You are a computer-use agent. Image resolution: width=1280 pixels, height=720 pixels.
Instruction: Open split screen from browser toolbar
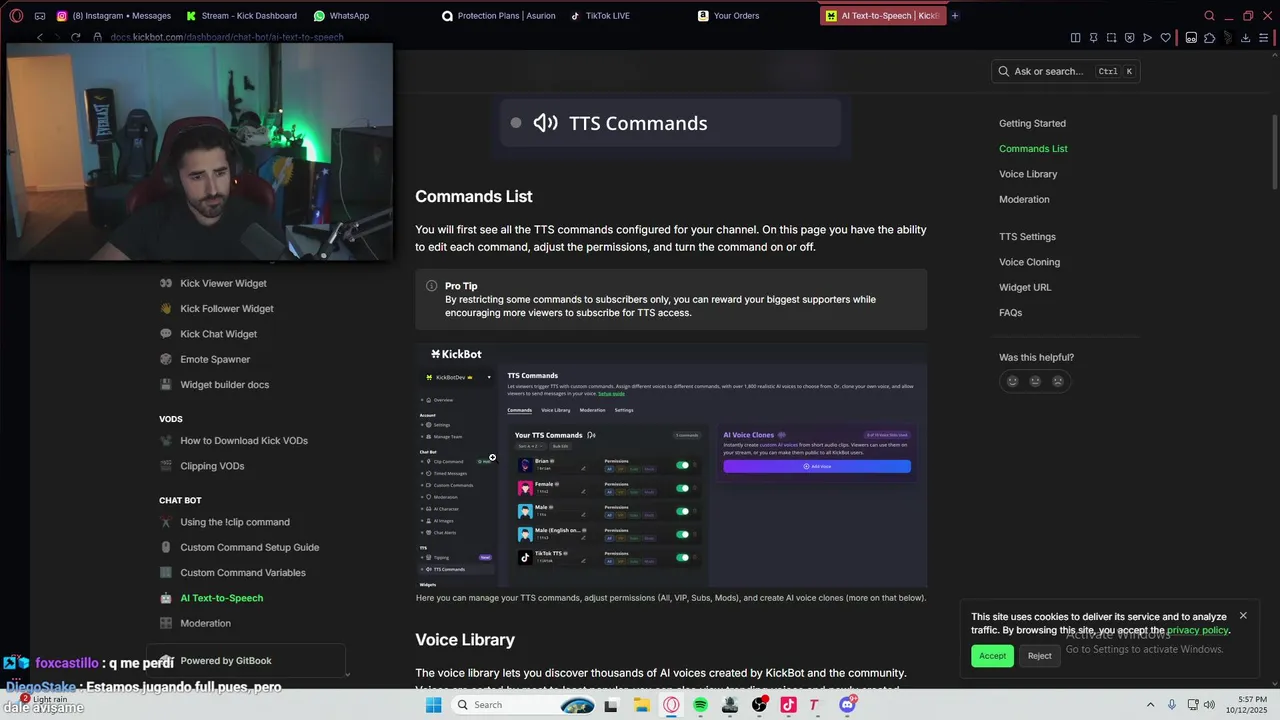coord(1075,38)
